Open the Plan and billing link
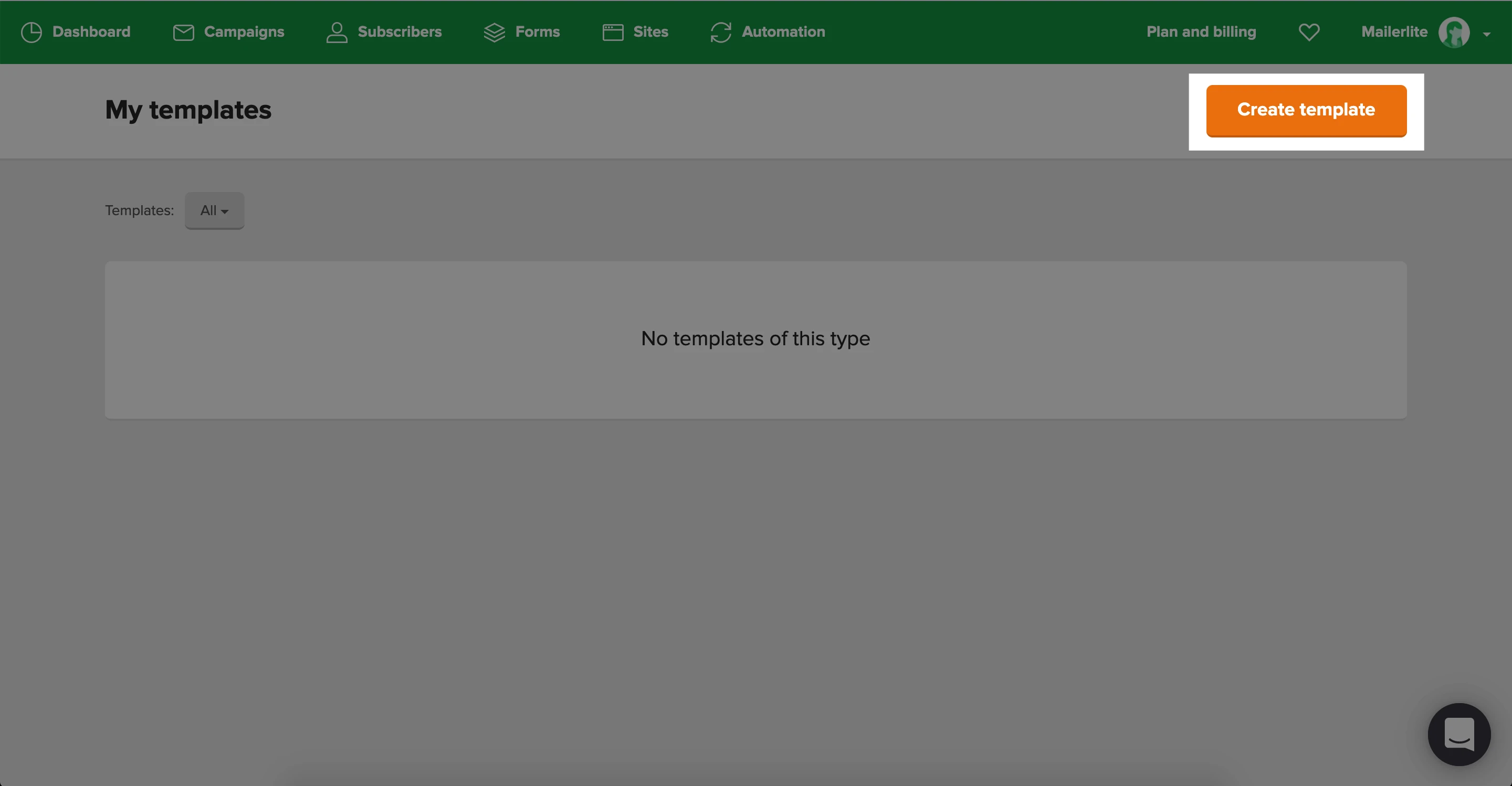This screenshot has width=1512, height=786. click(x=1201, y=31)
